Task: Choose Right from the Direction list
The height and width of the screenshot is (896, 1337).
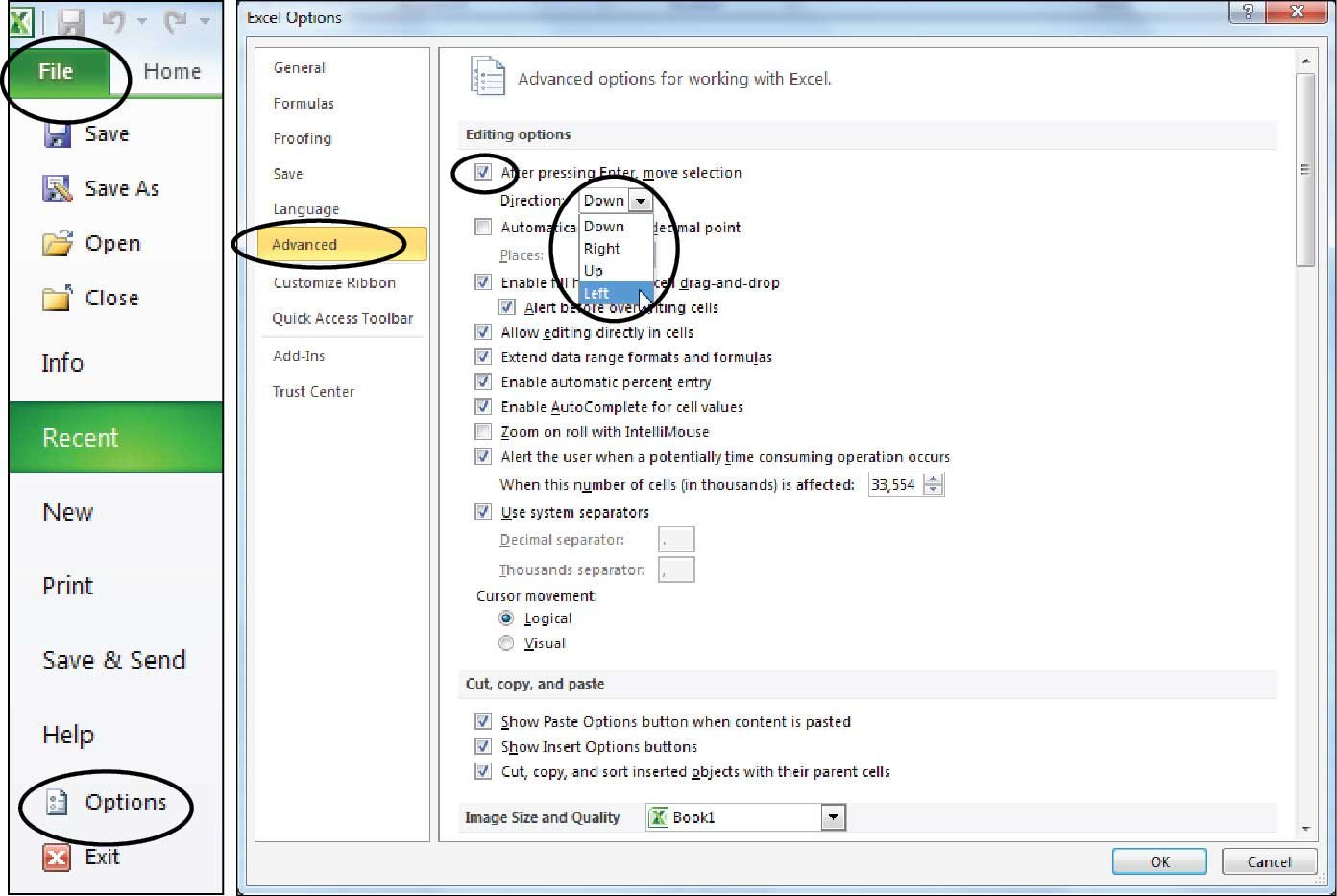Action: 617,249
